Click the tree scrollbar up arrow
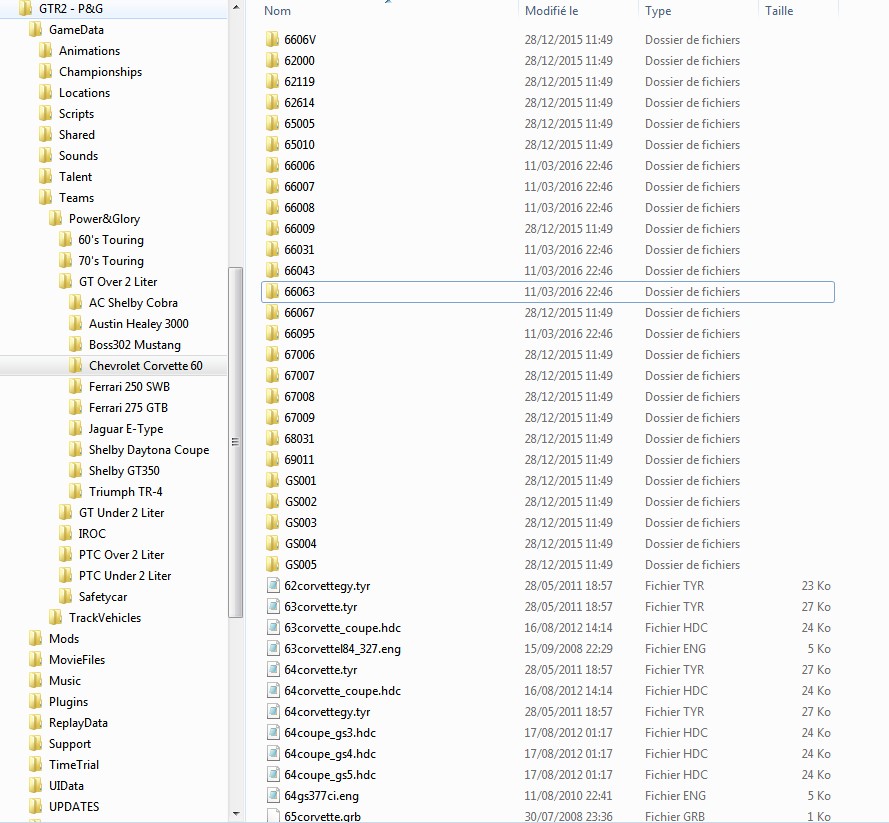This screenshot has width=889, height=823. [236, 8]
